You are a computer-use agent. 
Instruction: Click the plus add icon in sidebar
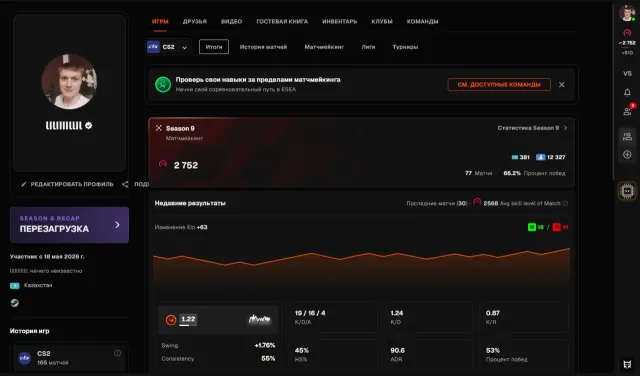(x=627, y=155)
